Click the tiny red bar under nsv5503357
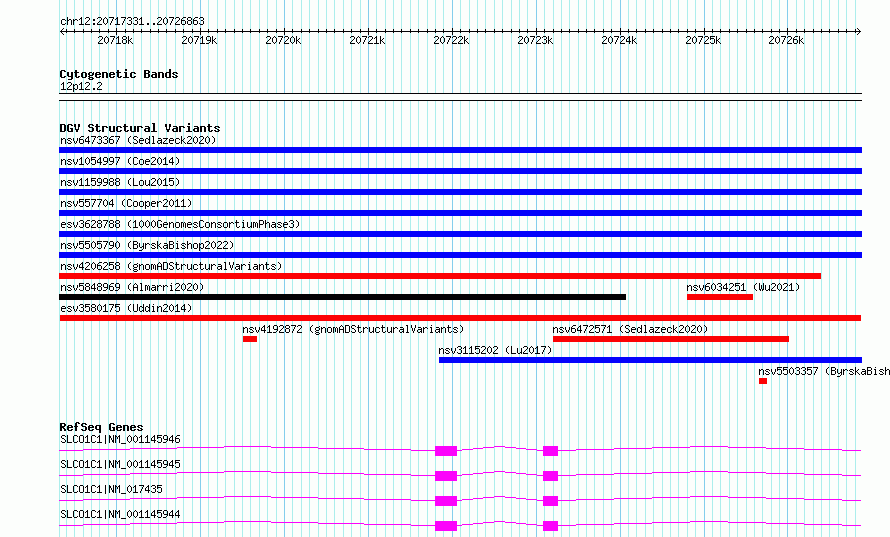 coord(763,381)
